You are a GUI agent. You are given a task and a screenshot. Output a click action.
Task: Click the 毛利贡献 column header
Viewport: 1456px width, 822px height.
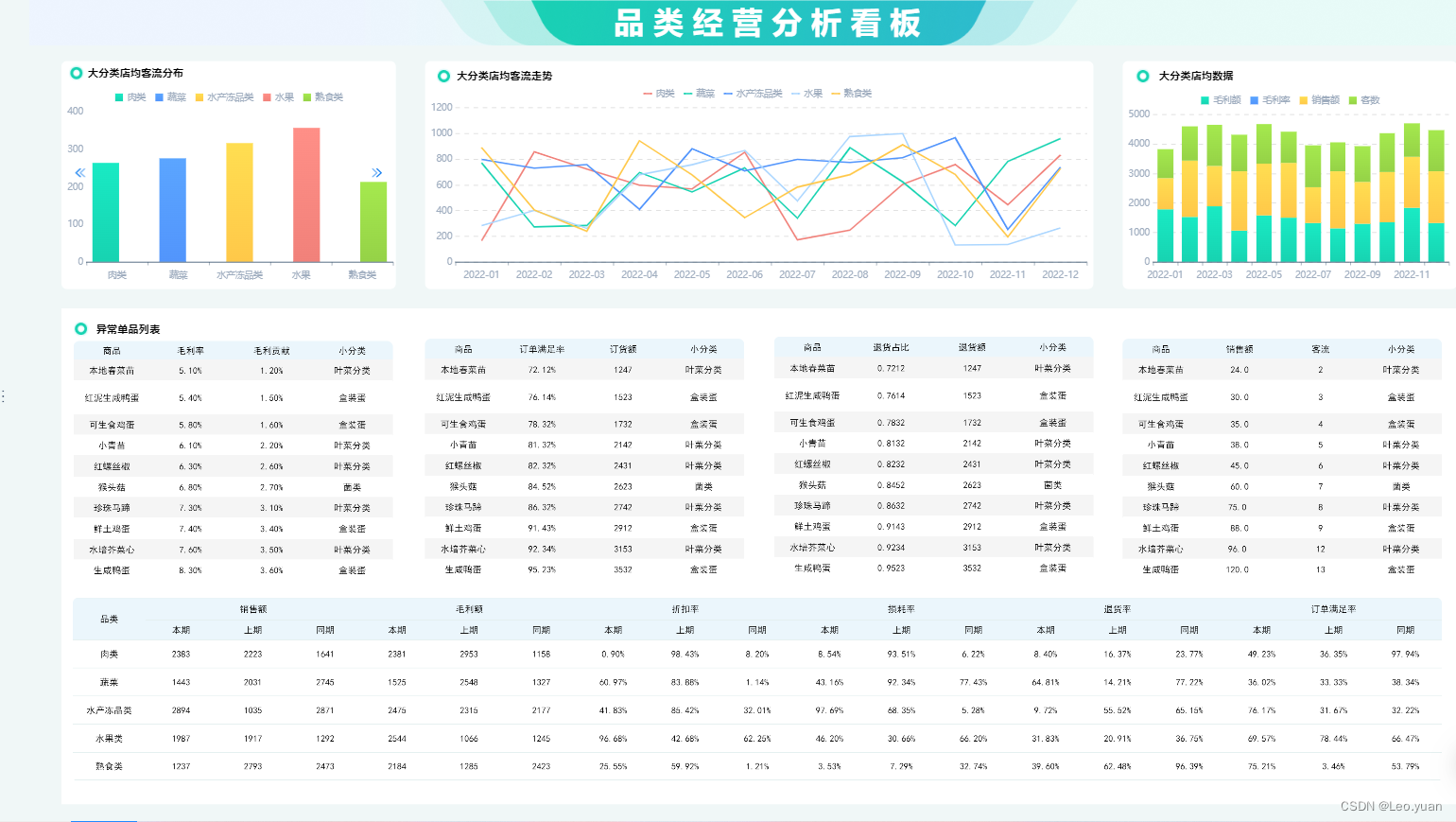271,351
